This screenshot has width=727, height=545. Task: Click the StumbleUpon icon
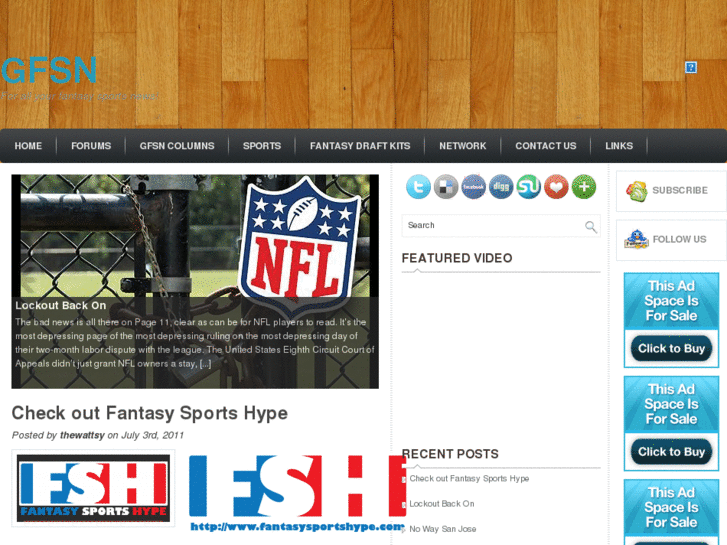coord(529,187)
